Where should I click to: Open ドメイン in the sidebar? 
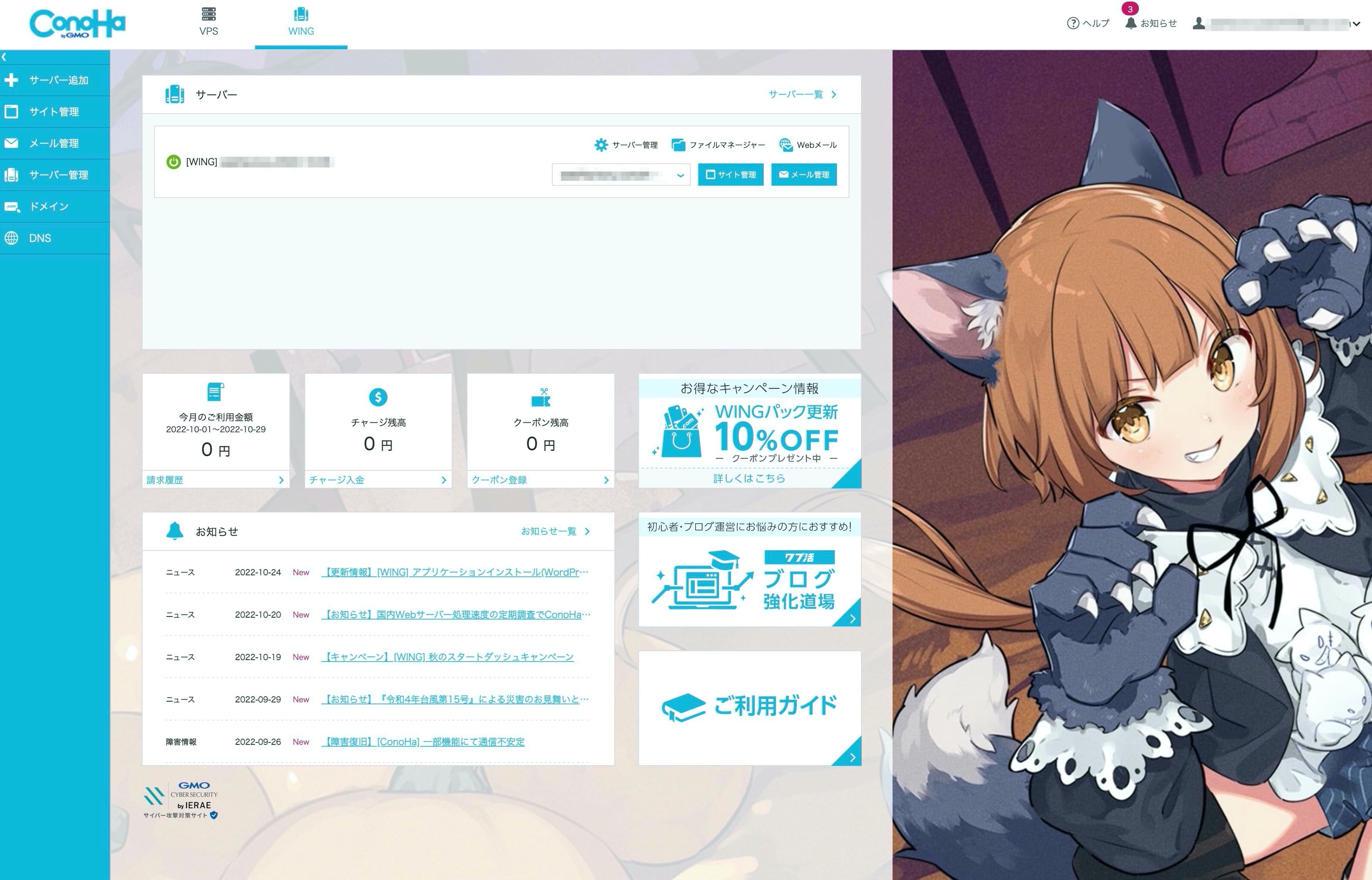pos(55,206)
